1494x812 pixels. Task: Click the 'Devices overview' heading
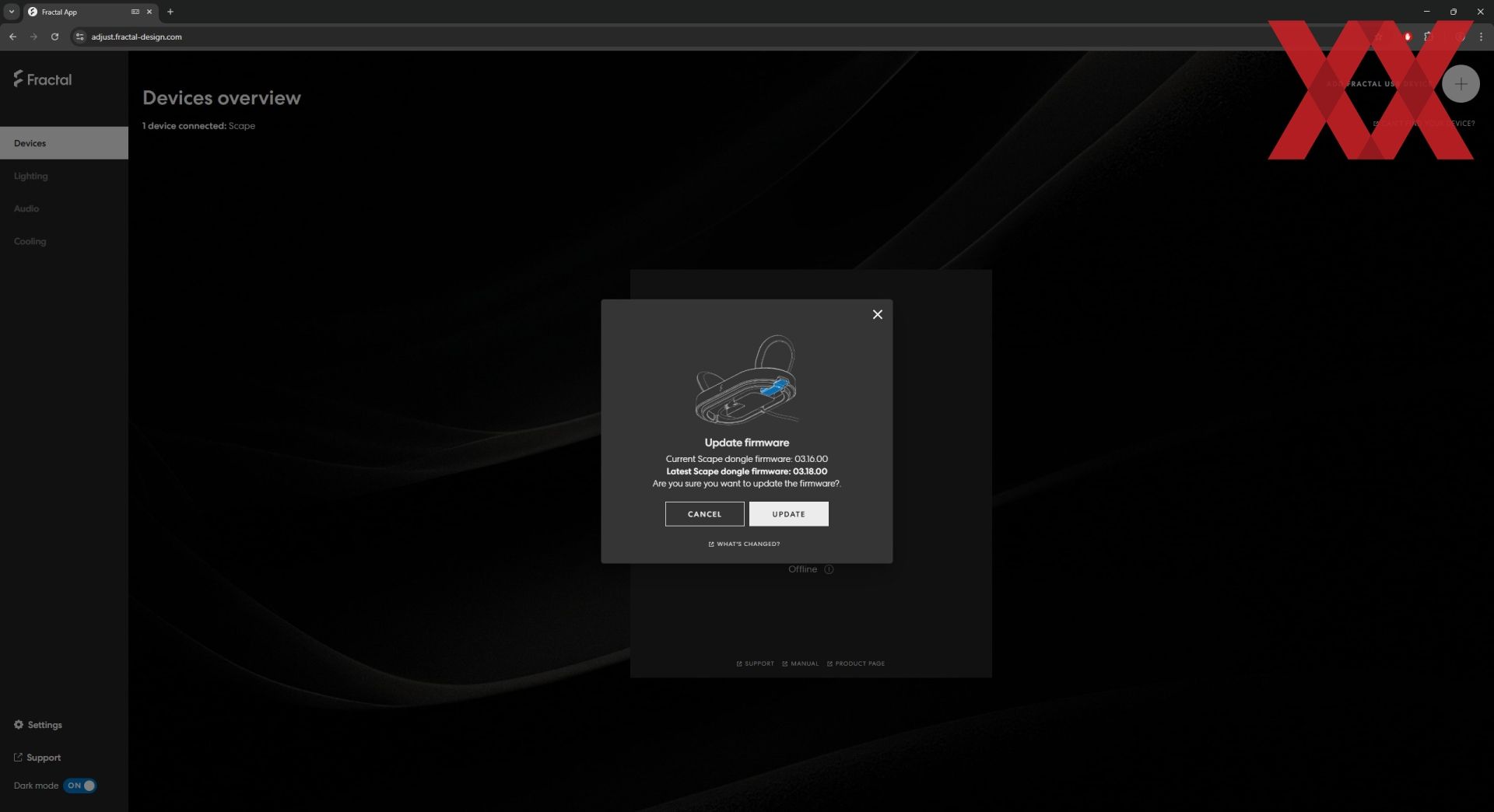point(222,98)
